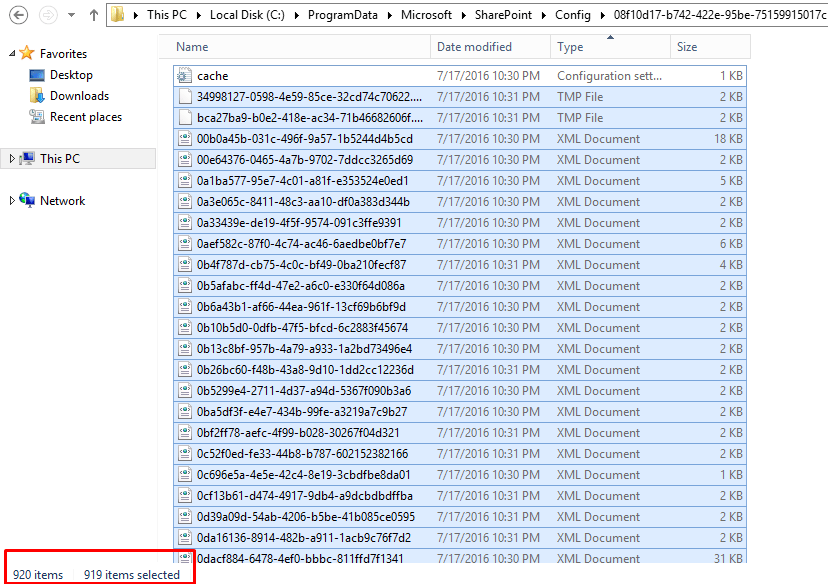The height and width of the screenshot is (584, 828).
Task: Click XML icon for 0b10b5d0-0dfb file
Action: point(184,328)
